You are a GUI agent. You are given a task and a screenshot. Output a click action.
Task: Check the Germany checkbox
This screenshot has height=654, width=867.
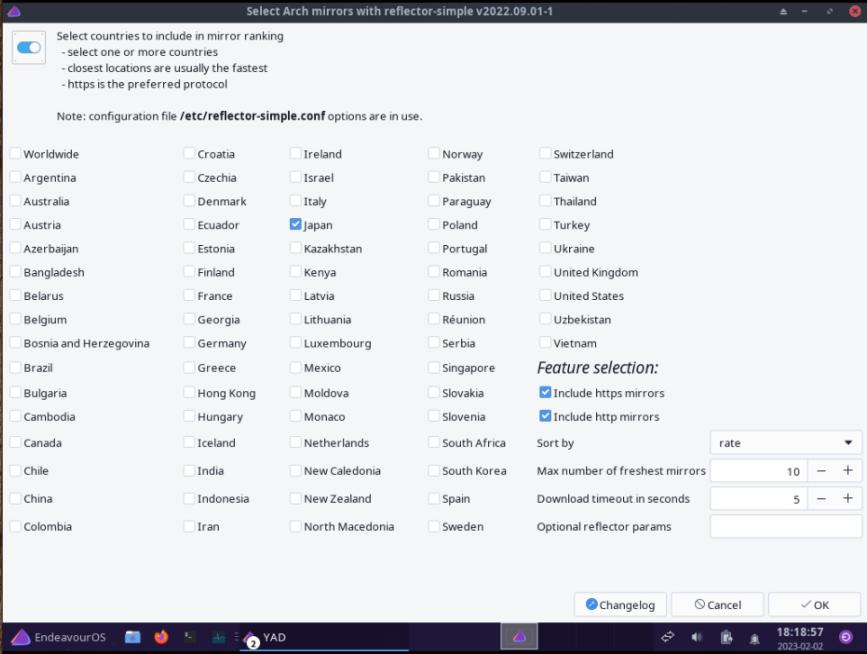click(x=190, y=343)
